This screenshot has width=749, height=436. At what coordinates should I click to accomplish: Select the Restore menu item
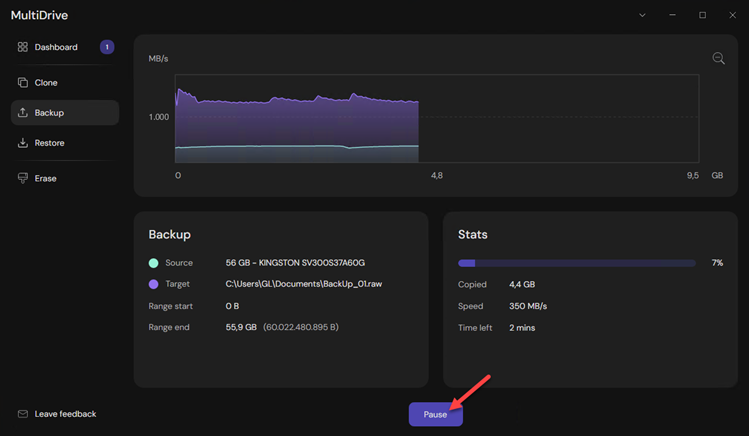pyautogui.click(x=50, y=143)
